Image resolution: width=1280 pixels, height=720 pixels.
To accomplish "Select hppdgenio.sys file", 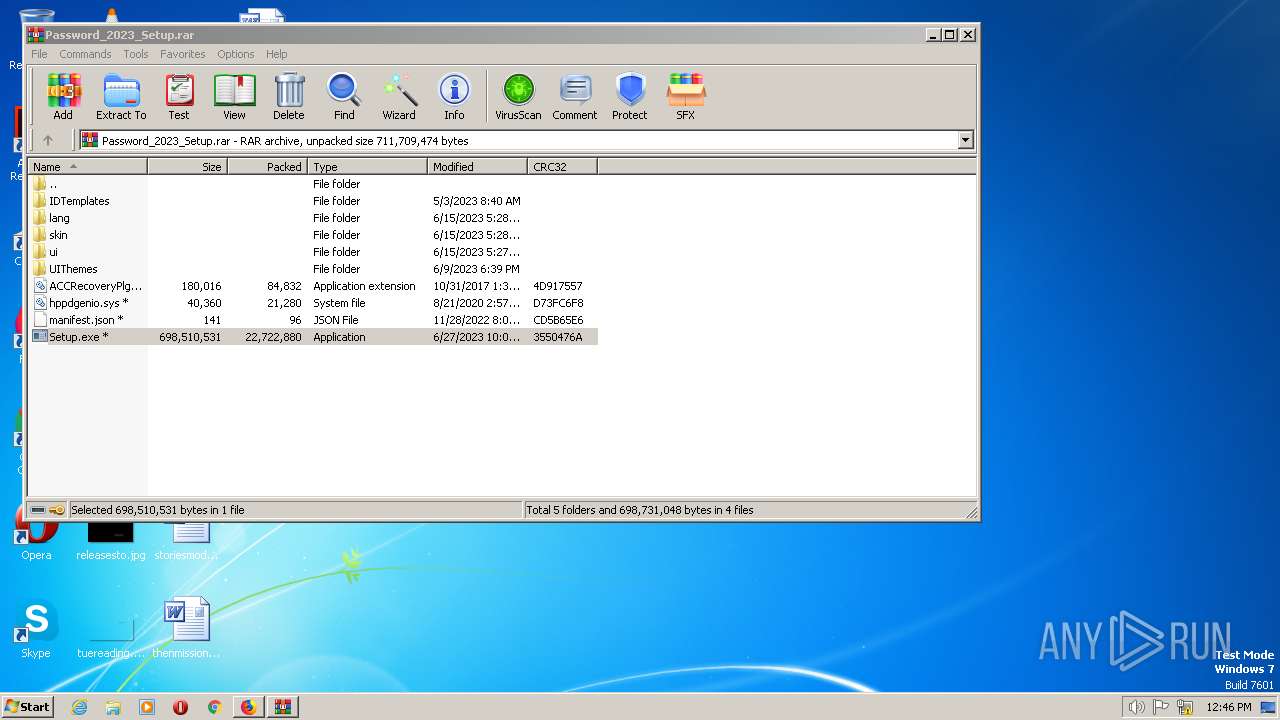I will [x=313, y=303].
